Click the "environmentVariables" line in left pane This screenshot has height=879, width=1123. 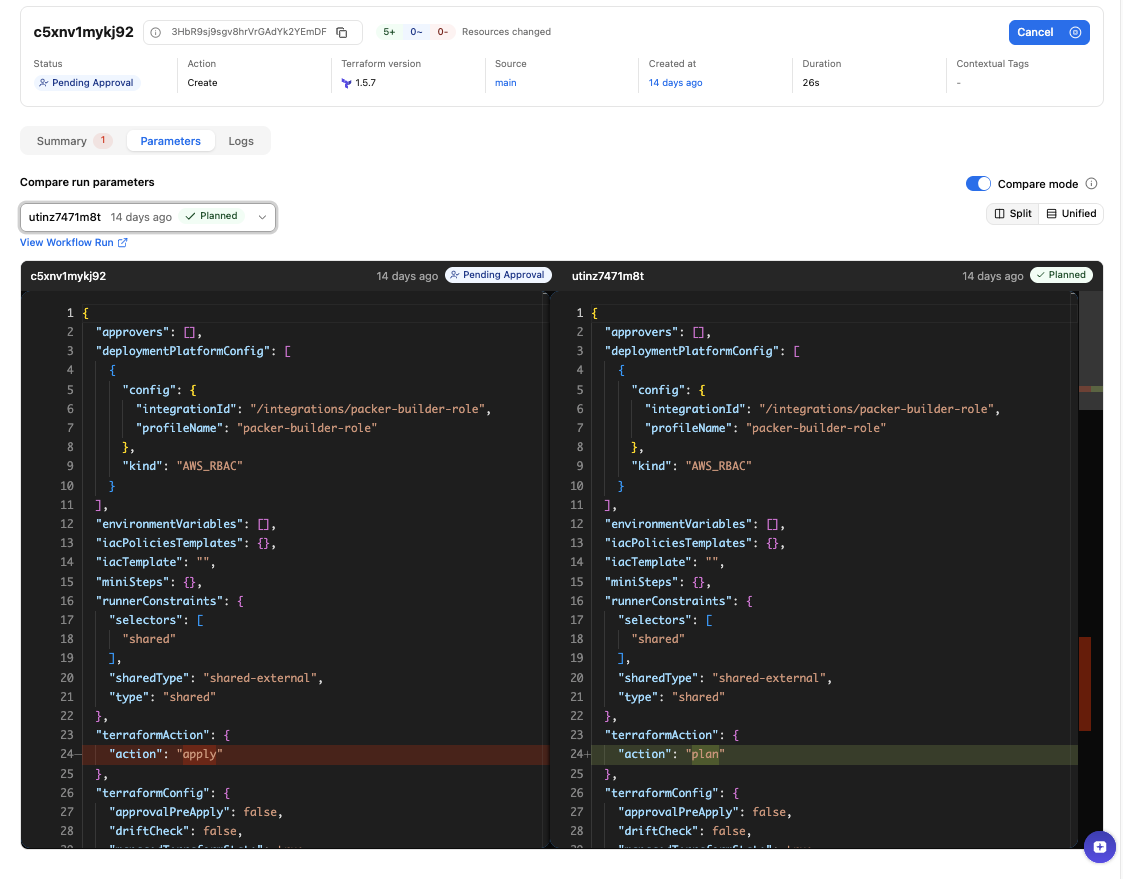(185, 524)
